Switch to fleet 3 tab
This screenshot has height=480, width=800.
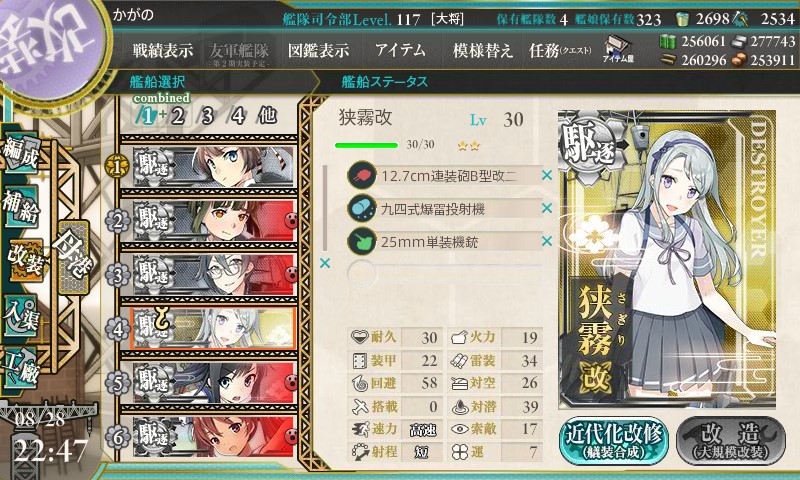207,116
